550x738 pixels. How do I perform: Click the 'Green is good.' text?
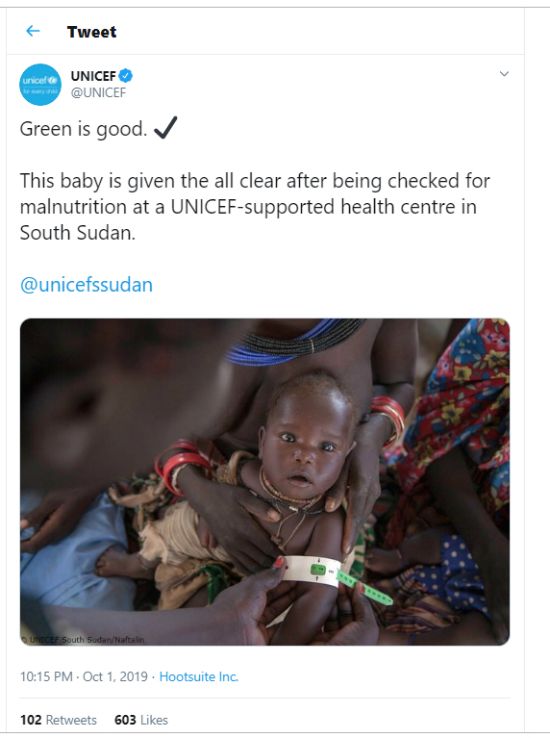[x=84, y=129]
